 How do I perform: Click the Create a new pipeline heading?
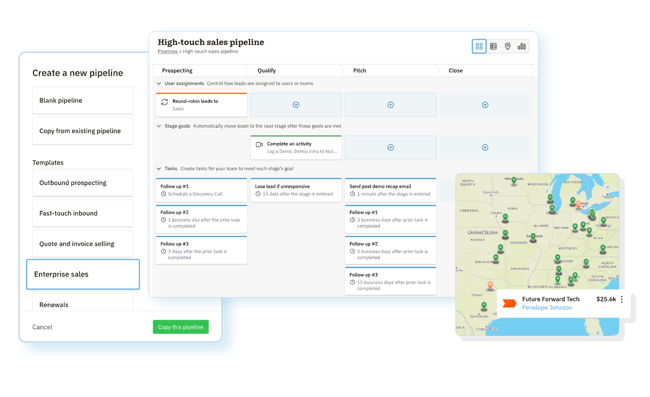coord(78,73)
